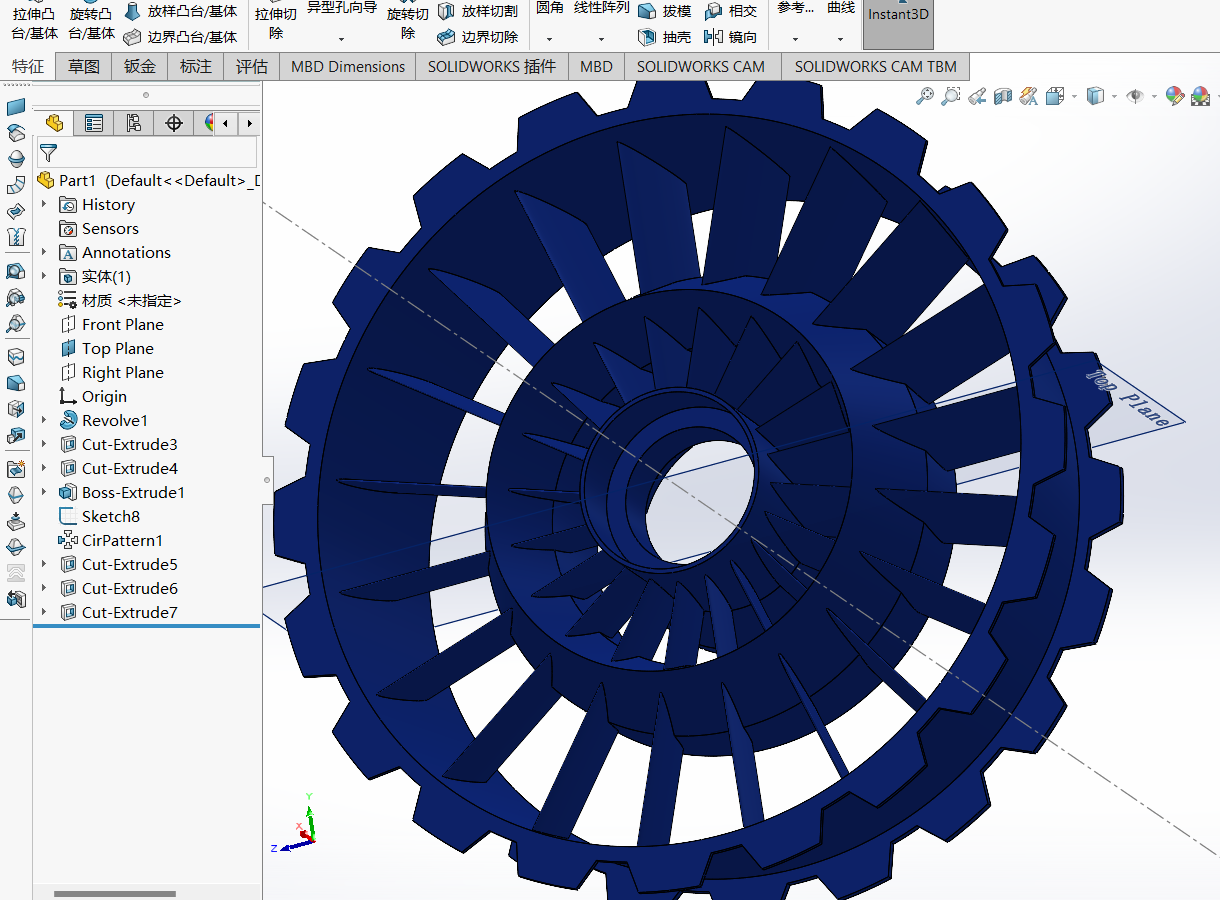Open the ConfigurationManager tab icon

click(x=134, y=123)
